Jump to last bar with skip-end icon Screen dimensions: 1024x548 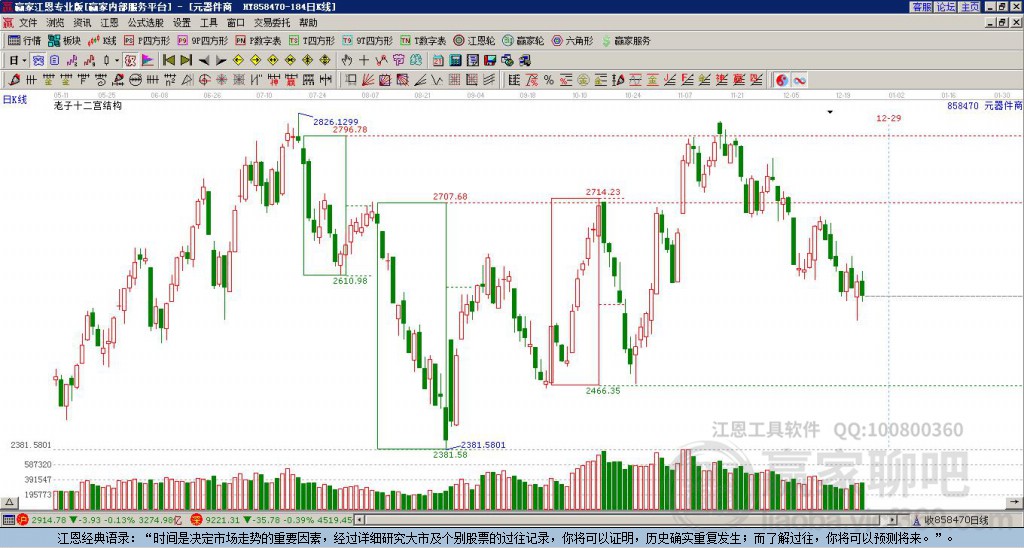186,61
